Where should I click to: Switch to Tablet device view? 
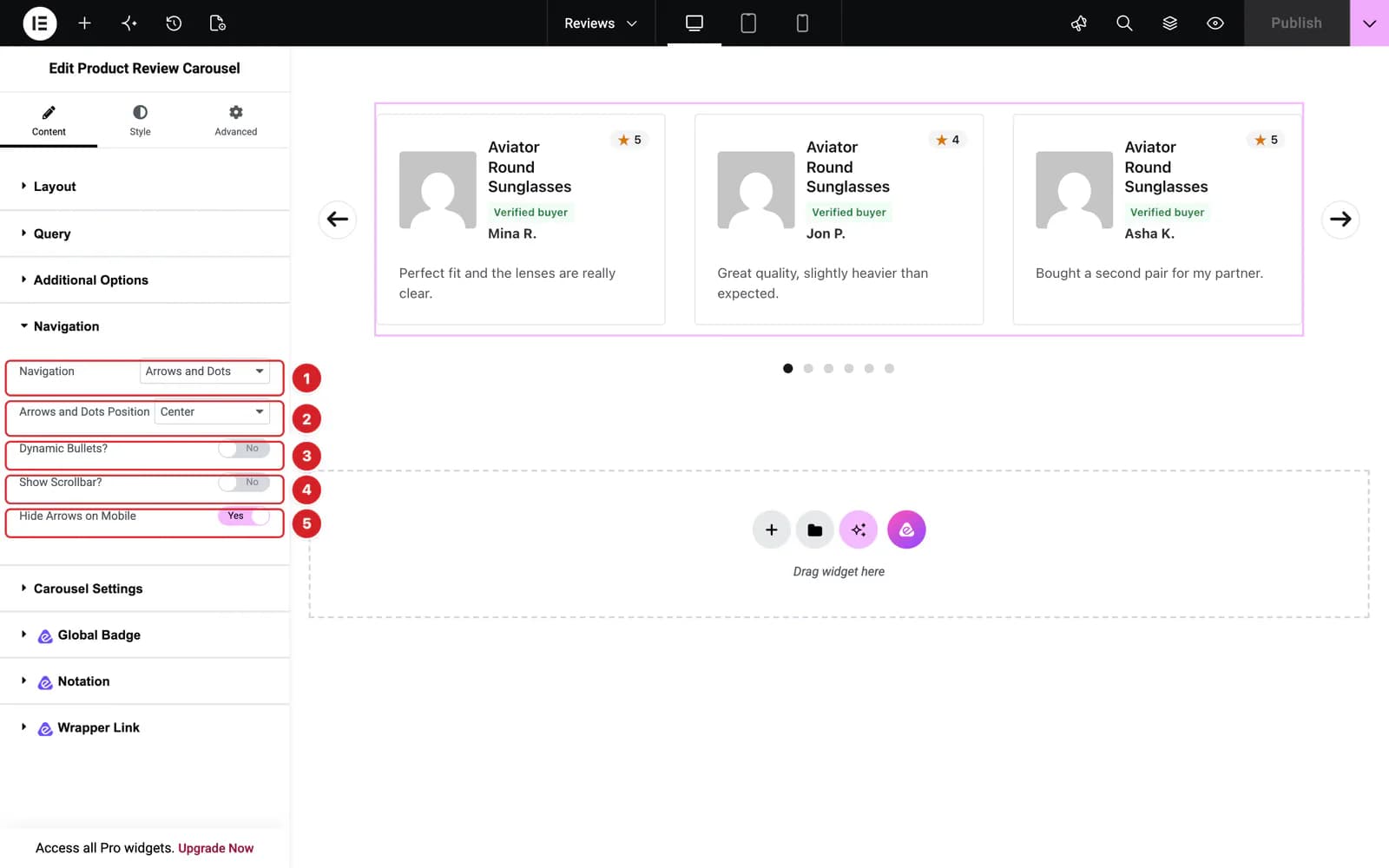click(x=748, y=23)
